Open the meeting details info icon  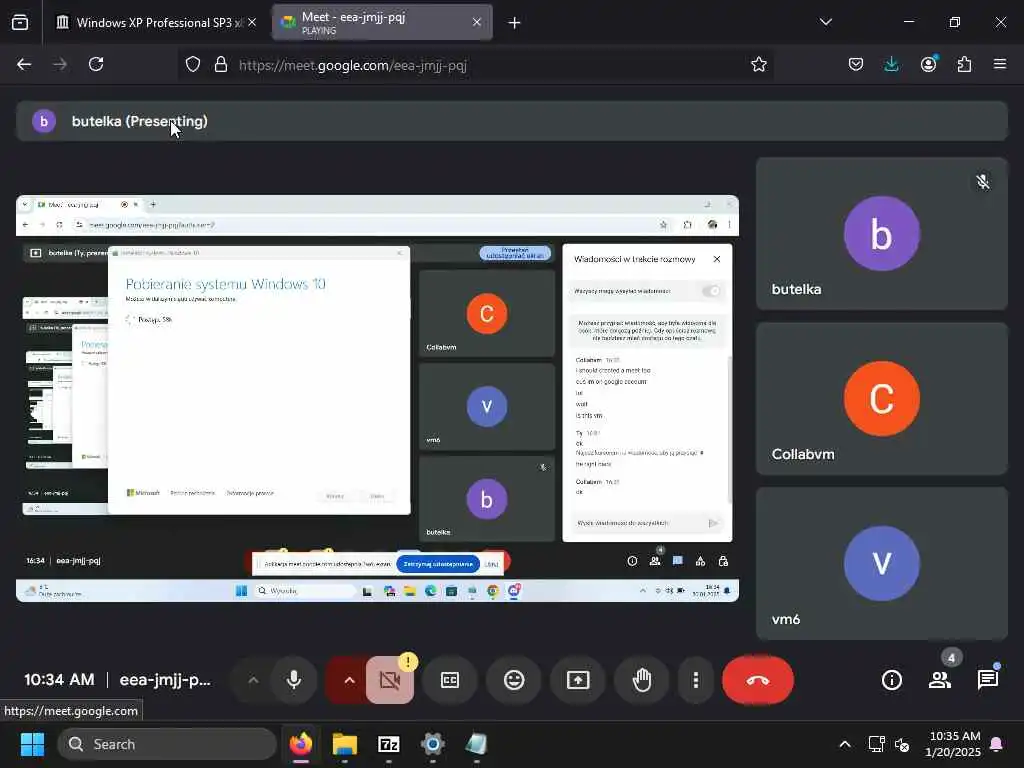click(x=891, y=680)
